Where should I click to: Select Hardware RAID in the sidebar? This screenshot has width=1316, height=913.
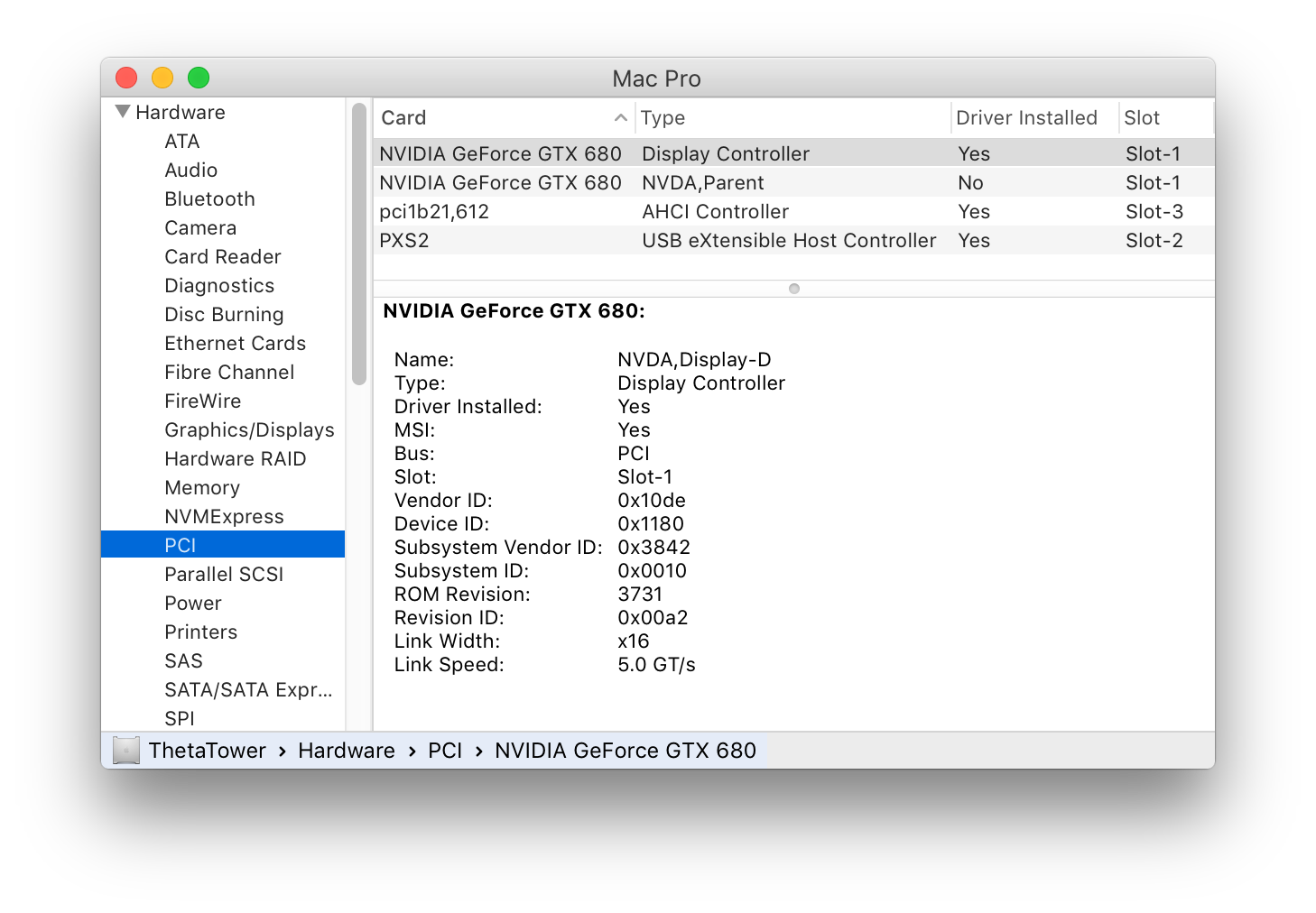click(236, 458)
